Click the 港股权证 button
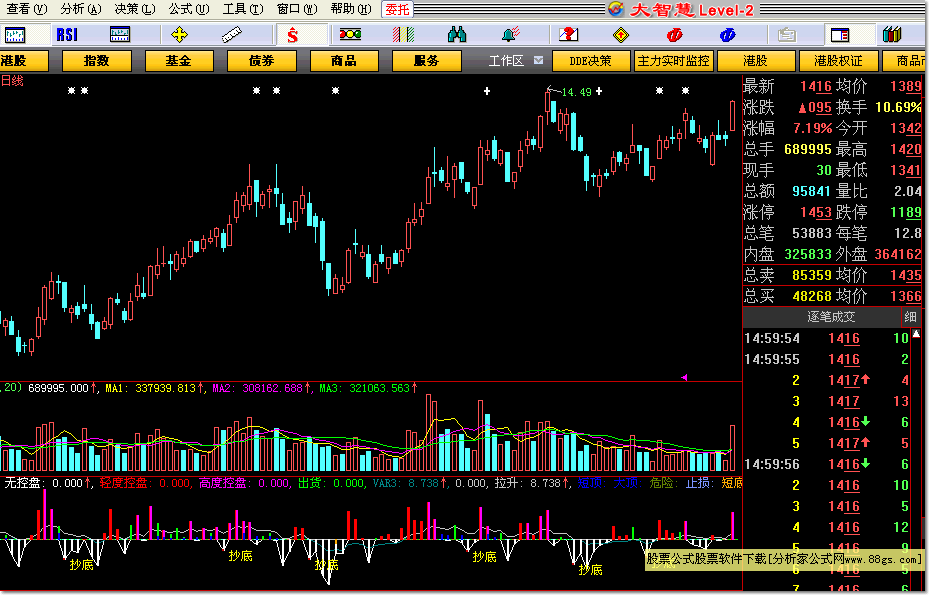This screenshot has height=597, width=932. [x=838, y=61]
